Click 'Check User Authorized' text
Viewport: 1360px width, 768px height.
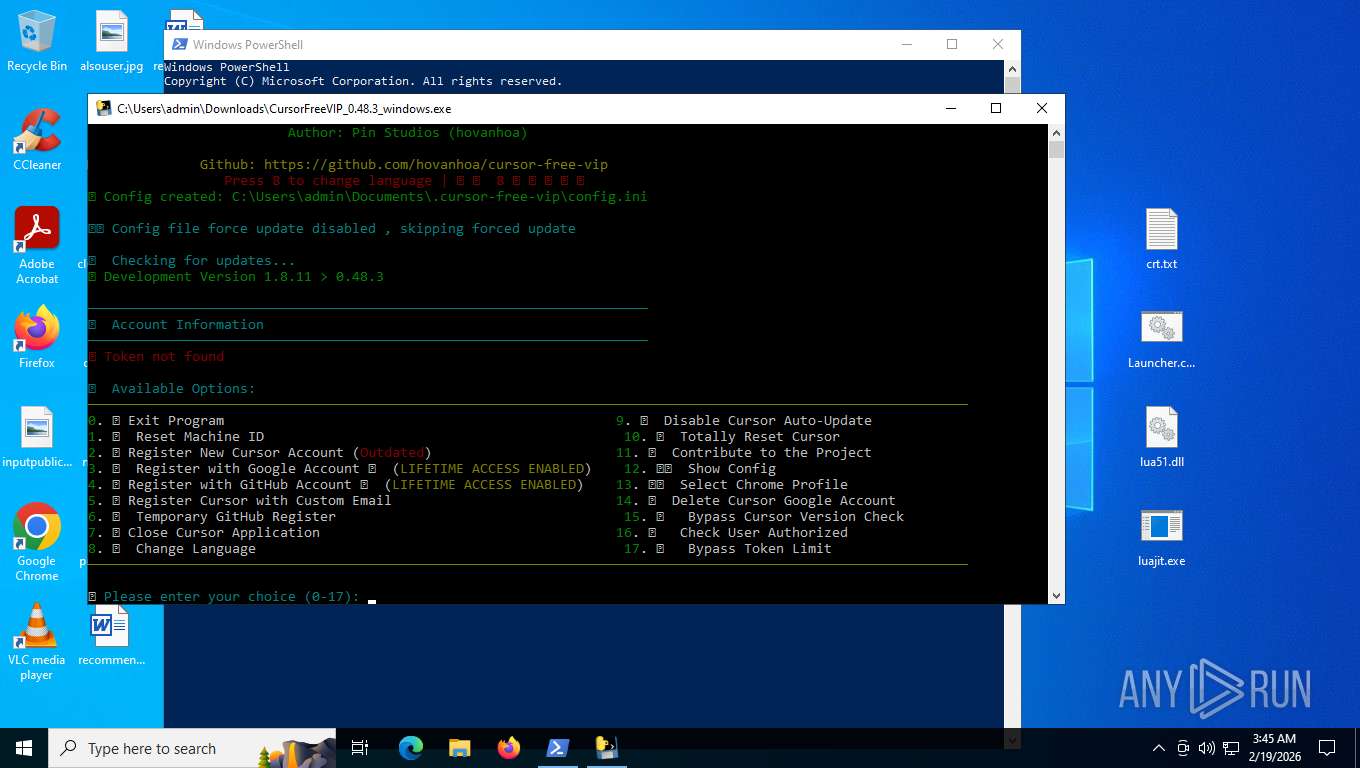pyautogui.click(x=764, y=533)
